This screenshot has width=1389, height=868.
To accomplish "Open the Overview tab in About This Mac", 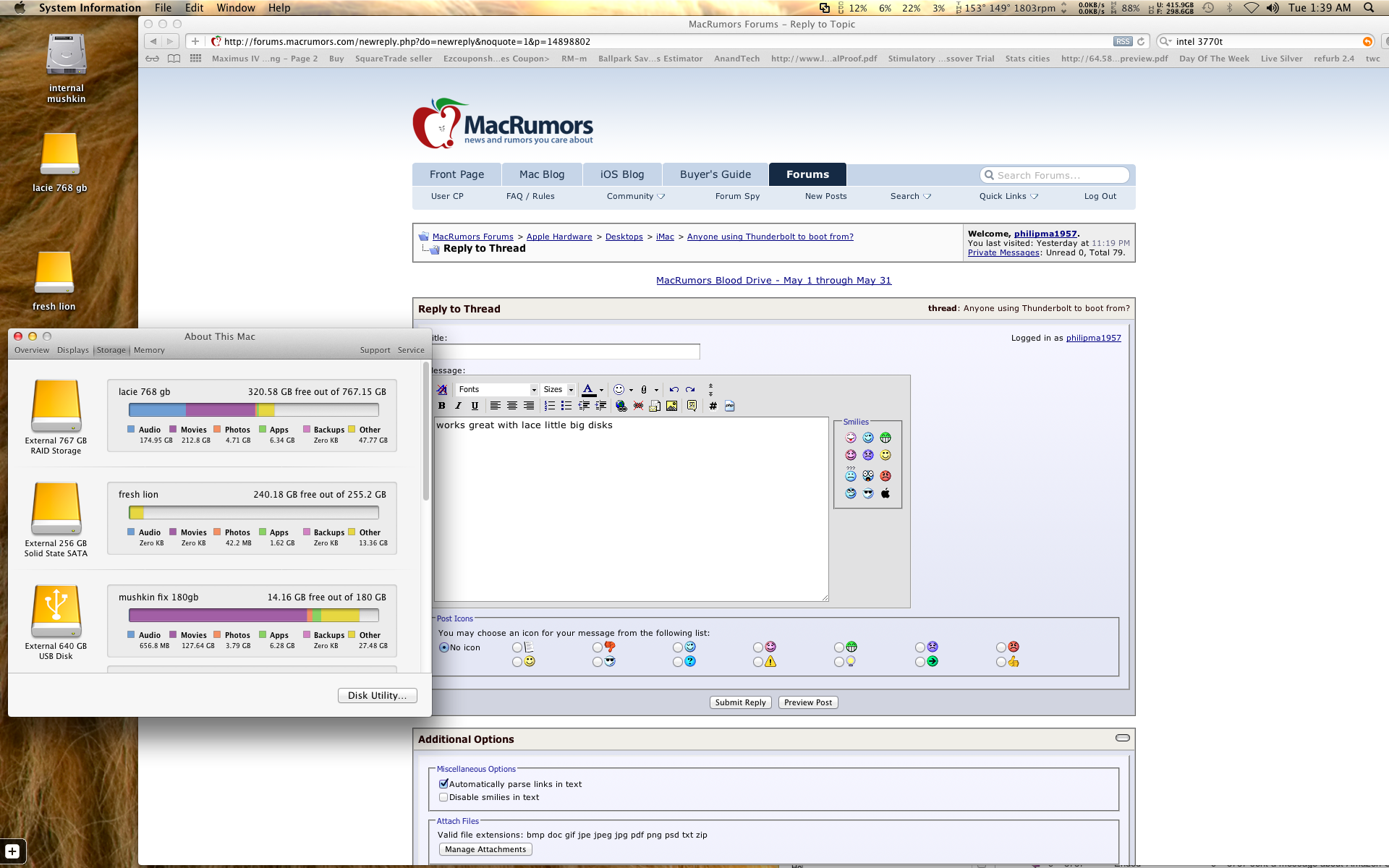I will coord(32,350).
